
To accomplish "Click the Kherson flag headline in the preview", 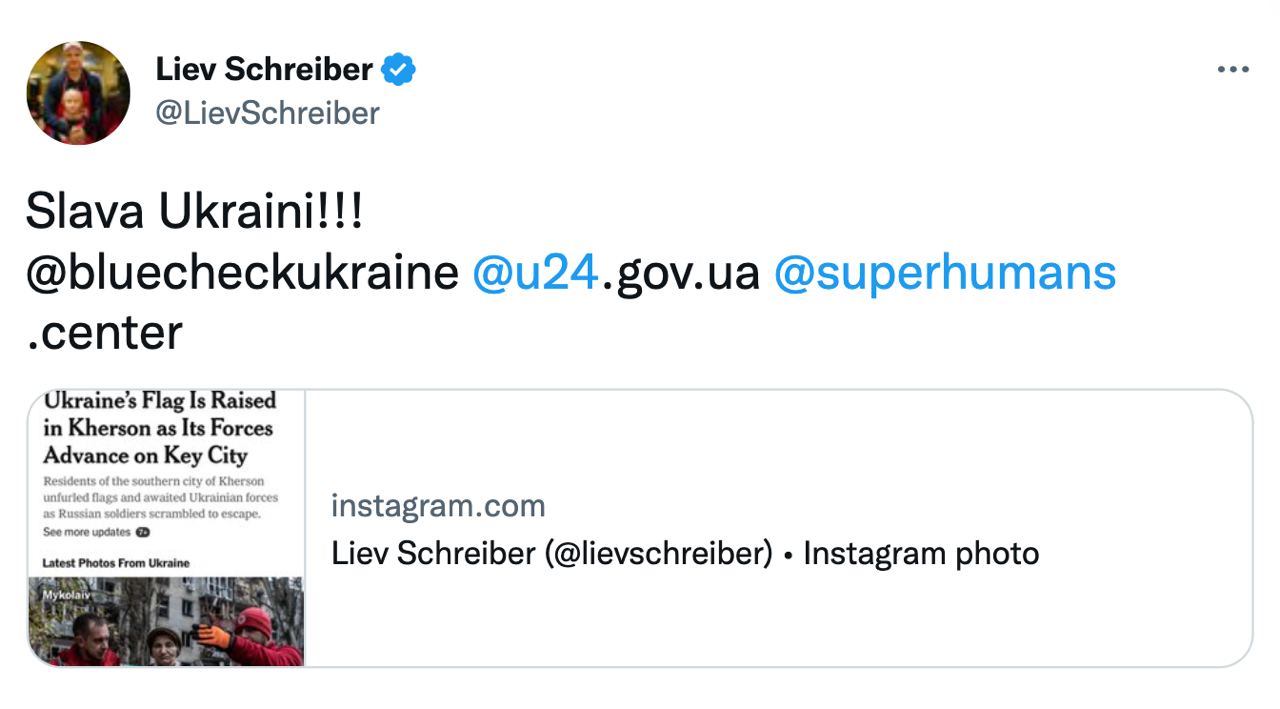I will click(x=159, y=428).
